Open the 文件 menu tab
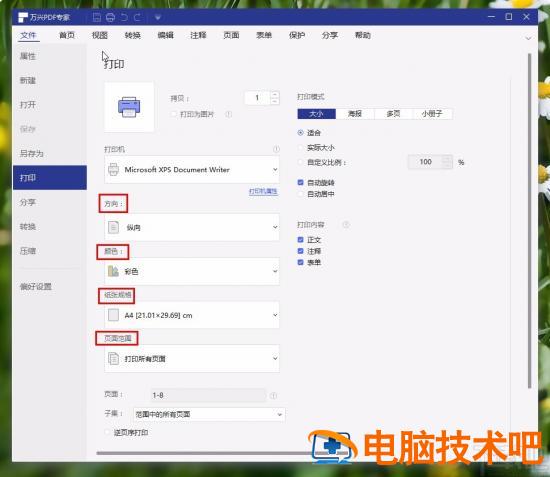 click(x=28, y=35)
